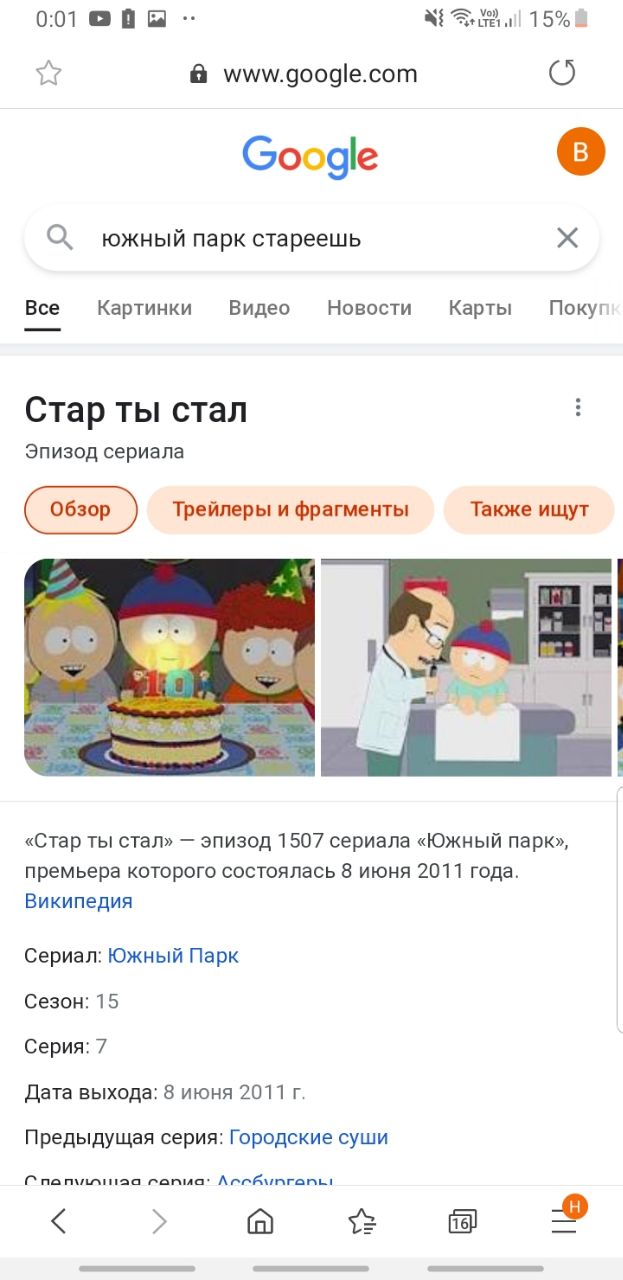Go back with the browser back arrow

(x=58, y=1220)
